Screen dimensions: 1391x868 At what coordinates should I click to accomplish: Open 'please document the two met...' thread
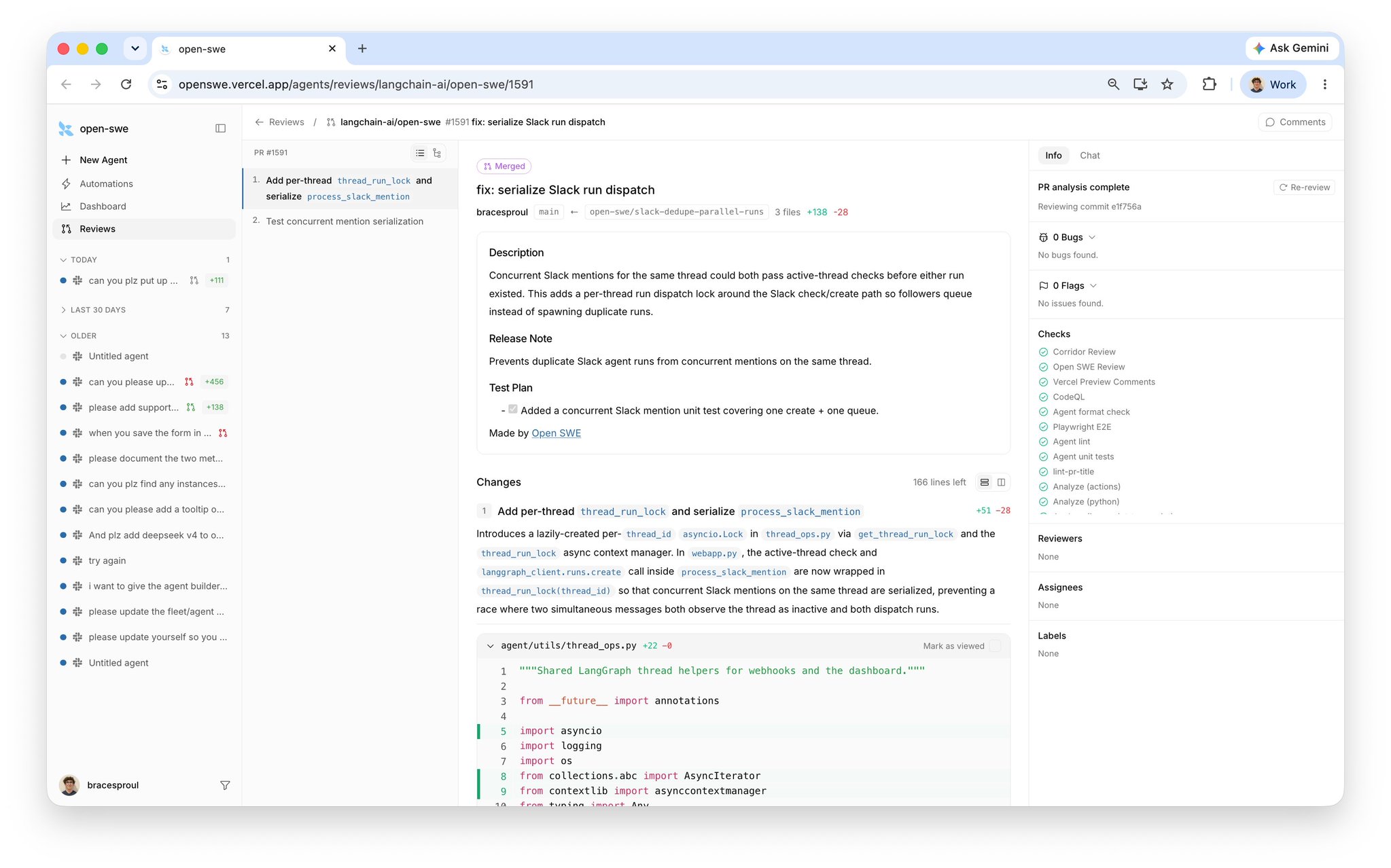144,458
